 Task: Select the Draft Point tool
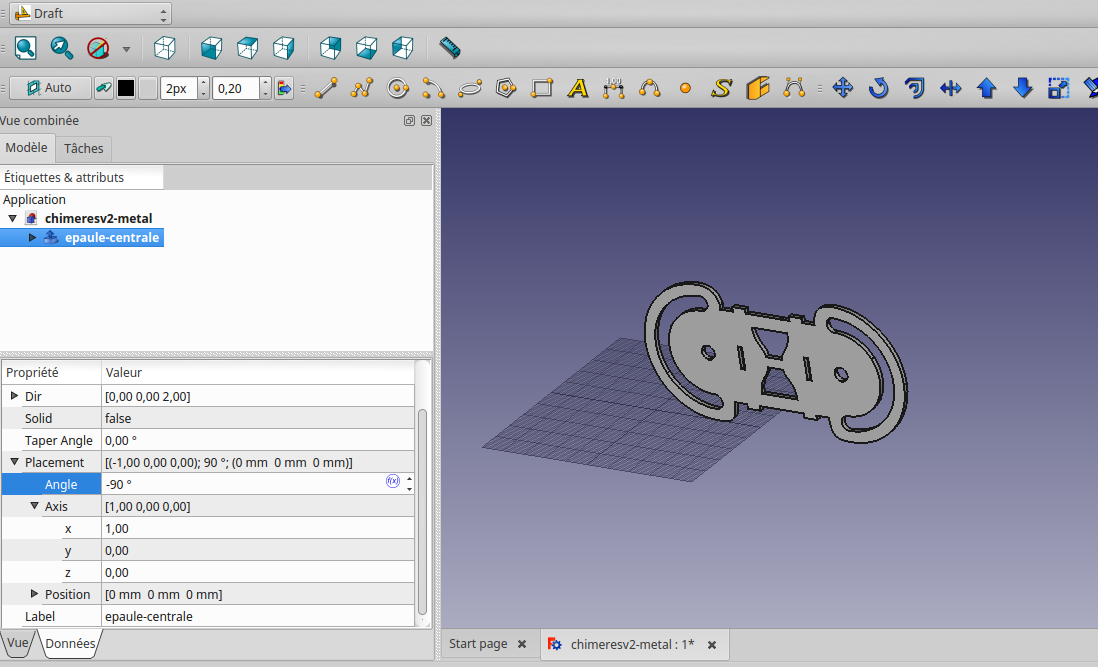click(x=686, y=88)
